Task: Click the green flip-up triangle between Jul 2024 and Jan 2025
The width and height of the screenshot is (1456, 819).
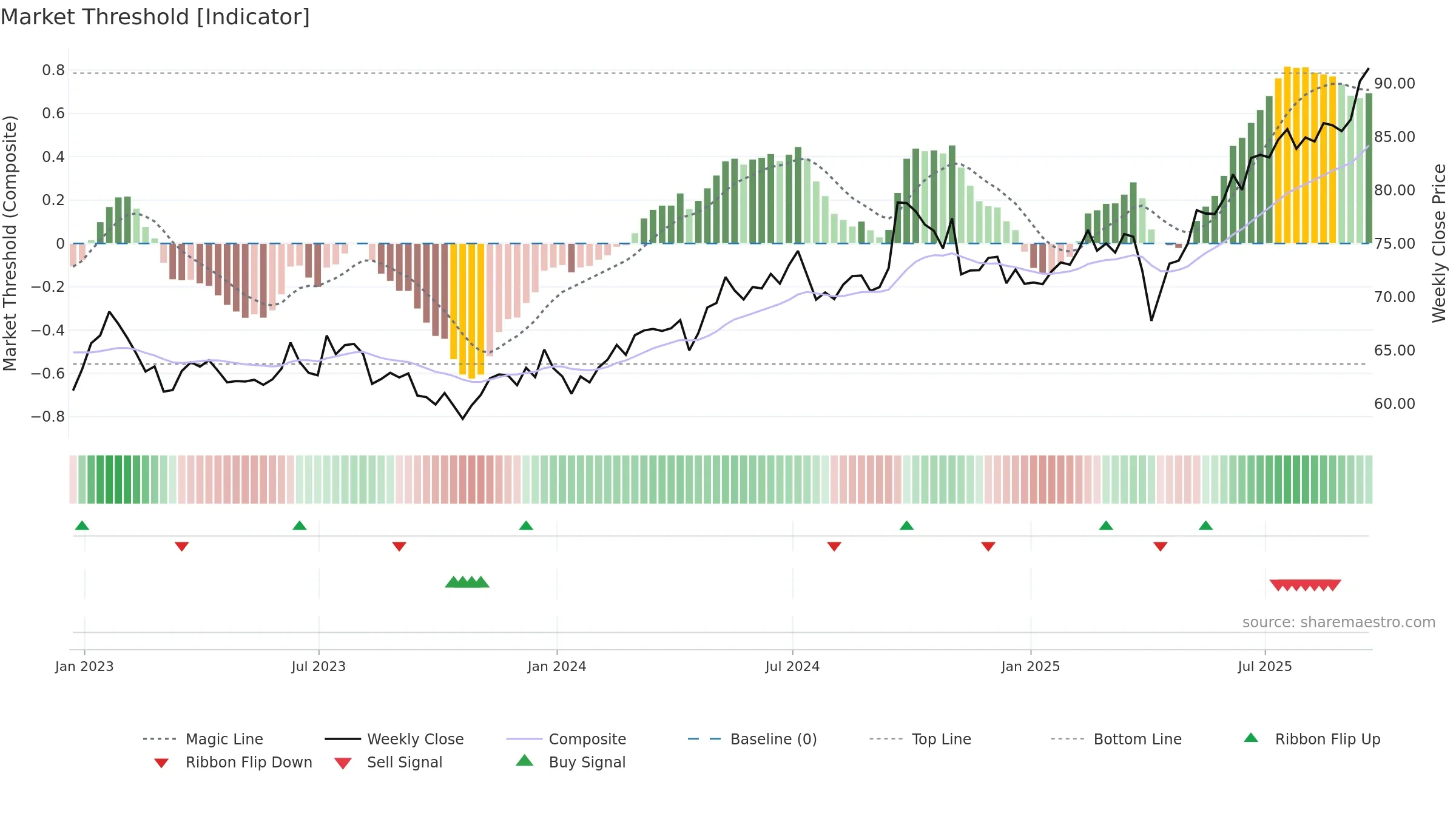Action: coord(906,525)
